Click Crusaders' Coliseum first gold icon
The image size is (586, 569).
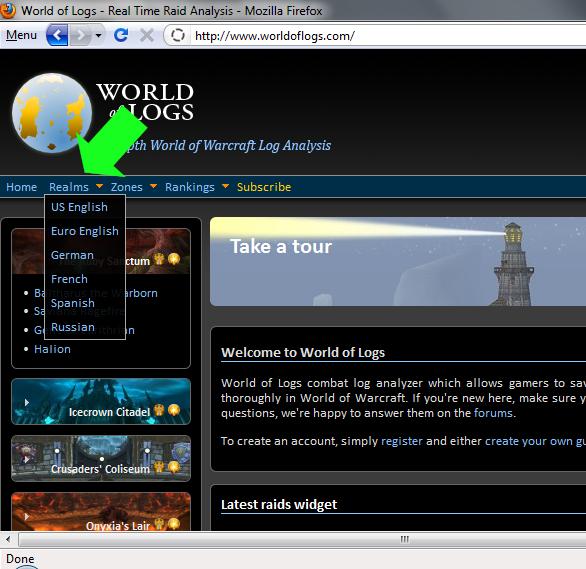tap(159, 467)
